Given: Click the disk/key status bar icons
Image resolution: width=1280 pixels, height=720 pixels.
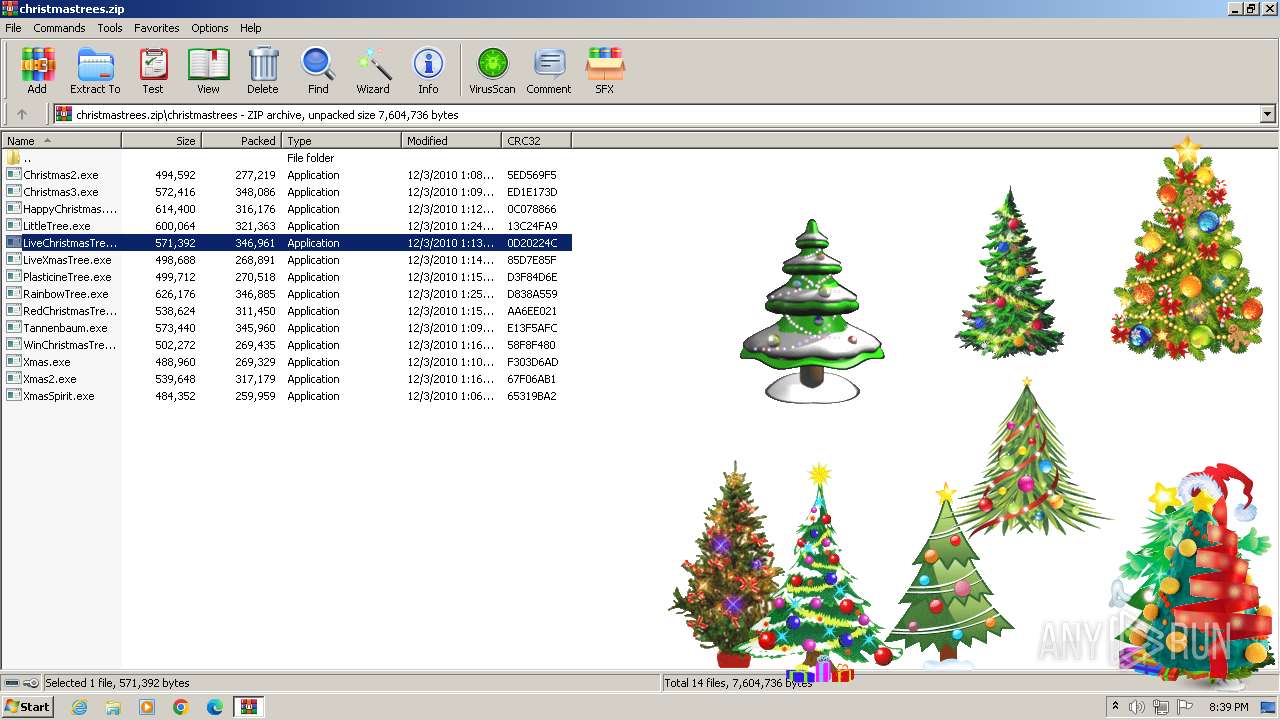Looking at the screenshot, I should click(x=22, y=683).
